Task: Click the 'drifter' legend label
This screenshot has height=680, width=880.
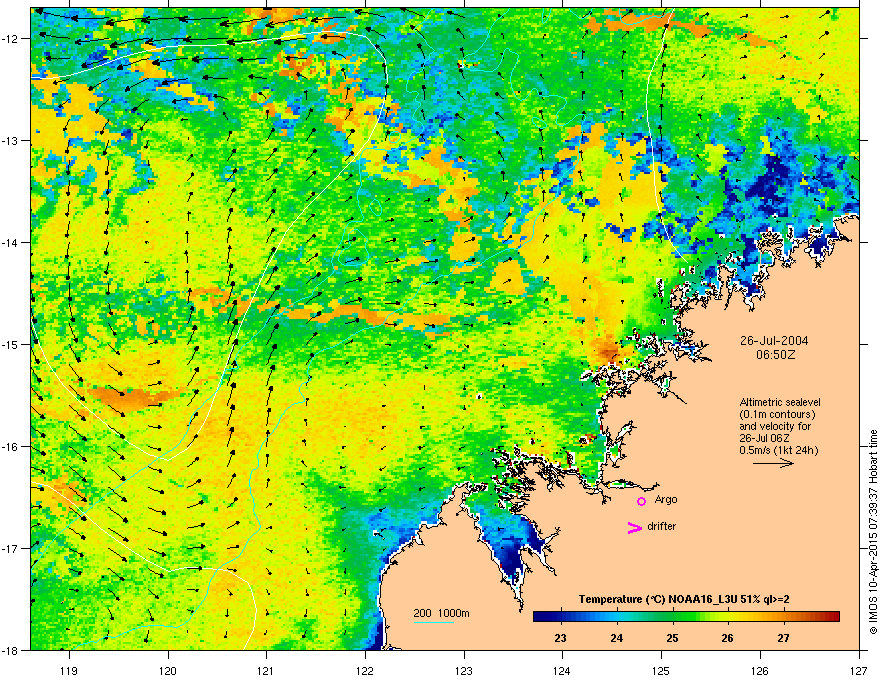Action: pyautogui.click(x=662, y=526)
